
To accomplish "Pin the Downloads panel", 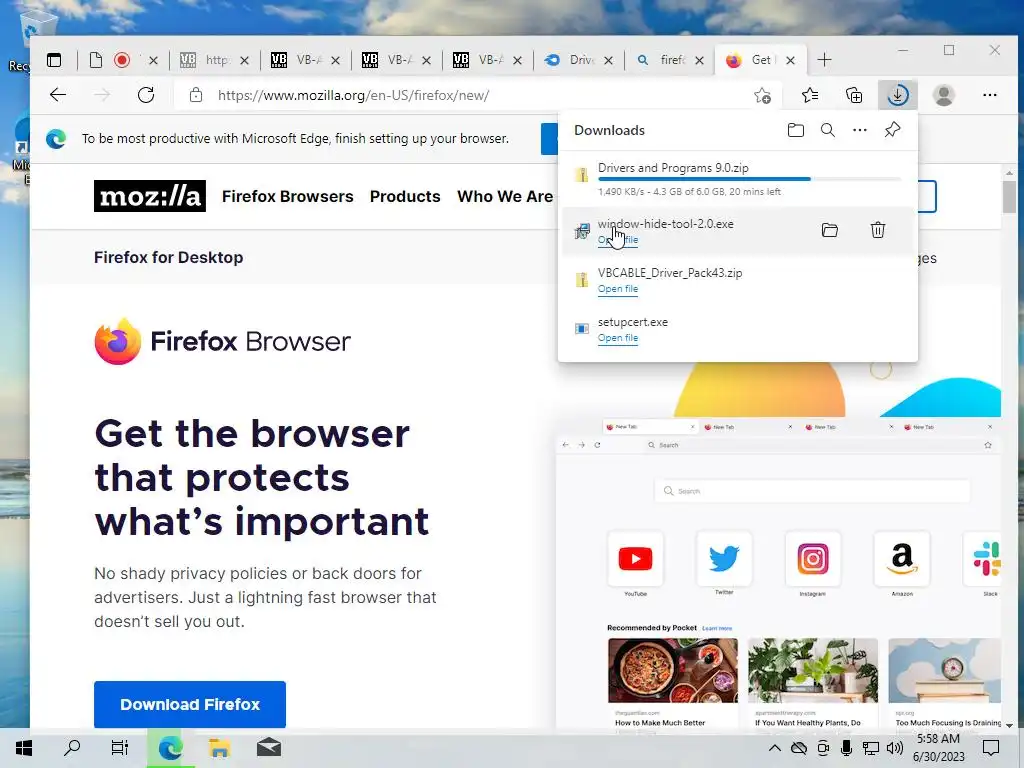I will [892, 130].
